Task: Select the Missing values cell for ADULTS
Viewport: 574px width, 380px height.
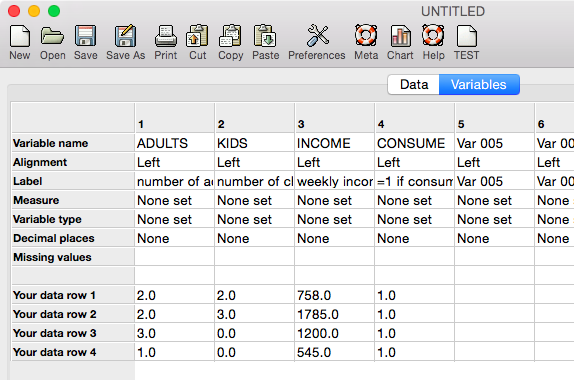Action: click(175, 257)
